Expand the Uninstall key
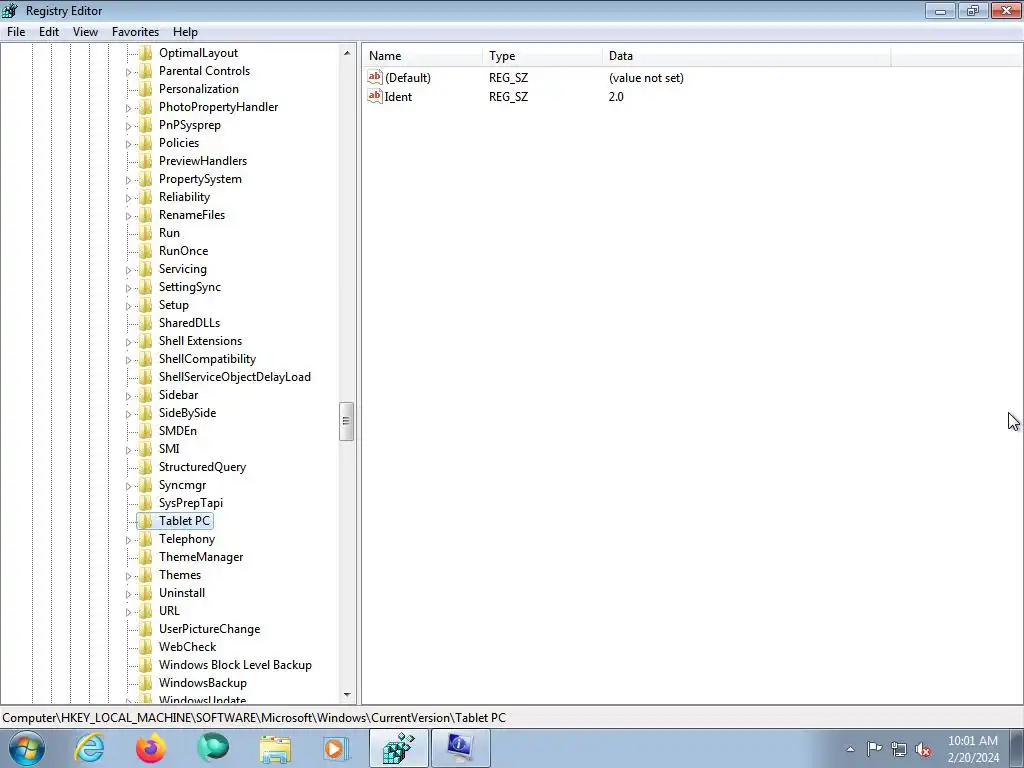Viewport: 1024px width, 768px height. point(129,594)
